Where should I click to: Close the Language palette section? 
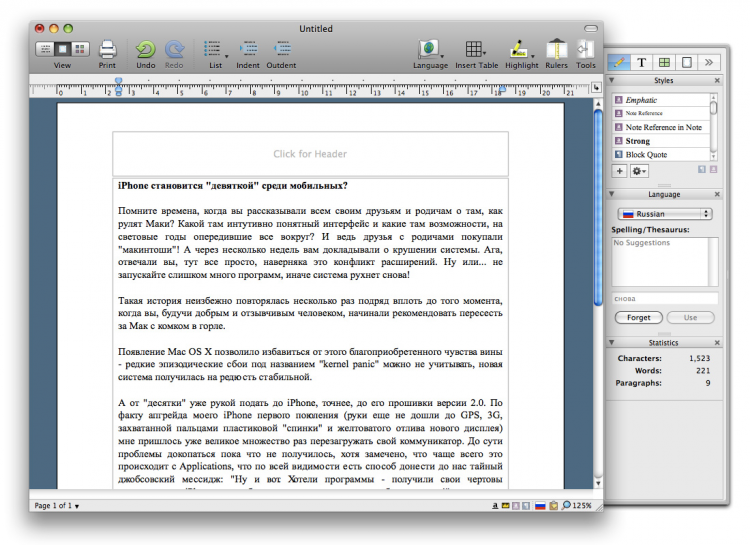click(x=717, y=194)
